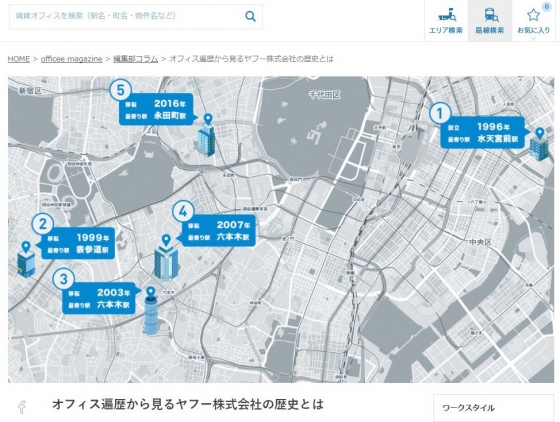Open the 編集部コラム breadcrumb link
Screen dimensions: 560x422
(136, 59)
